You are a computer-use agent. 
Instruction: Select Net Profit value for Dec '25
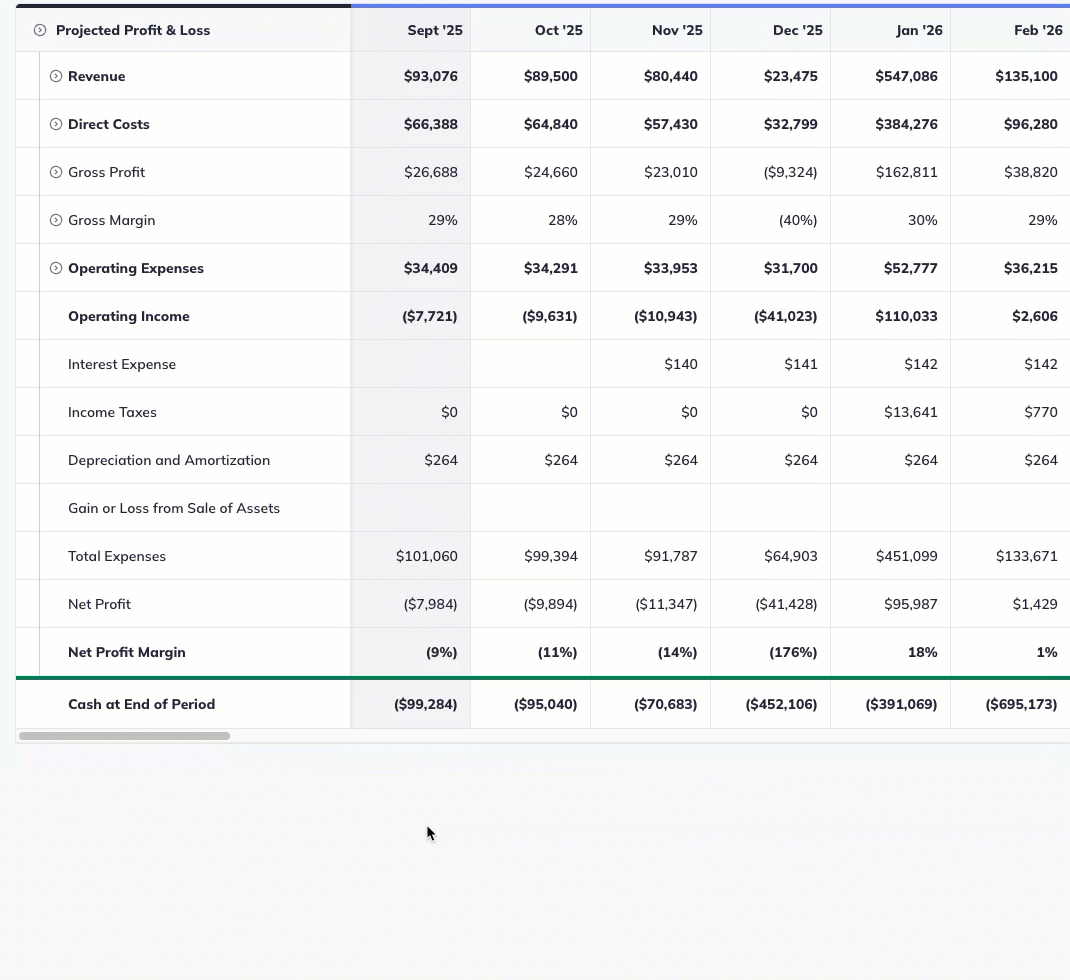[x=786, y=604]
